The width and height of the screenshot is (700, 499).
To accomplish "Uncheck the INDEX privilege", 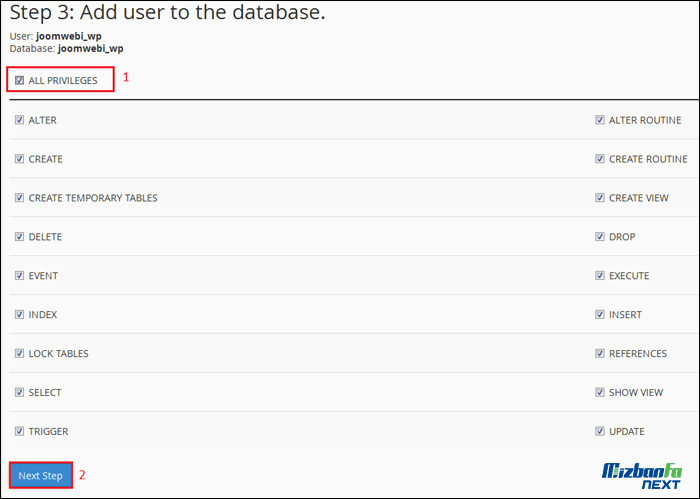I will (20, 315).
